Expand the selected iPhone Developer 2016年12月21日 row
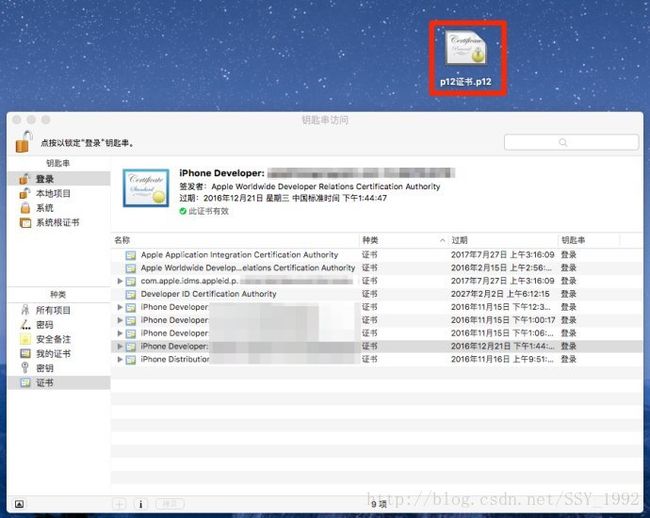650x518 pixels. click(119, 346)
